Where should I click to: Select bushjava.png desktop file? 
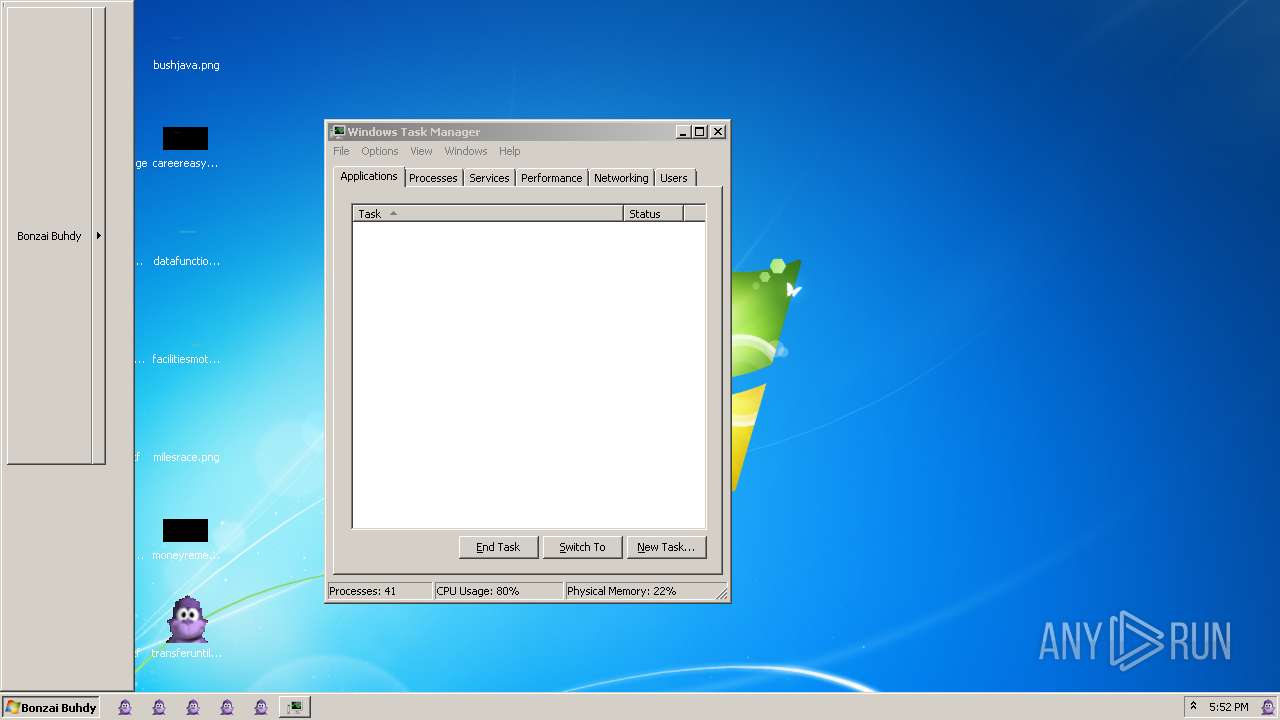tap(186, 65)
